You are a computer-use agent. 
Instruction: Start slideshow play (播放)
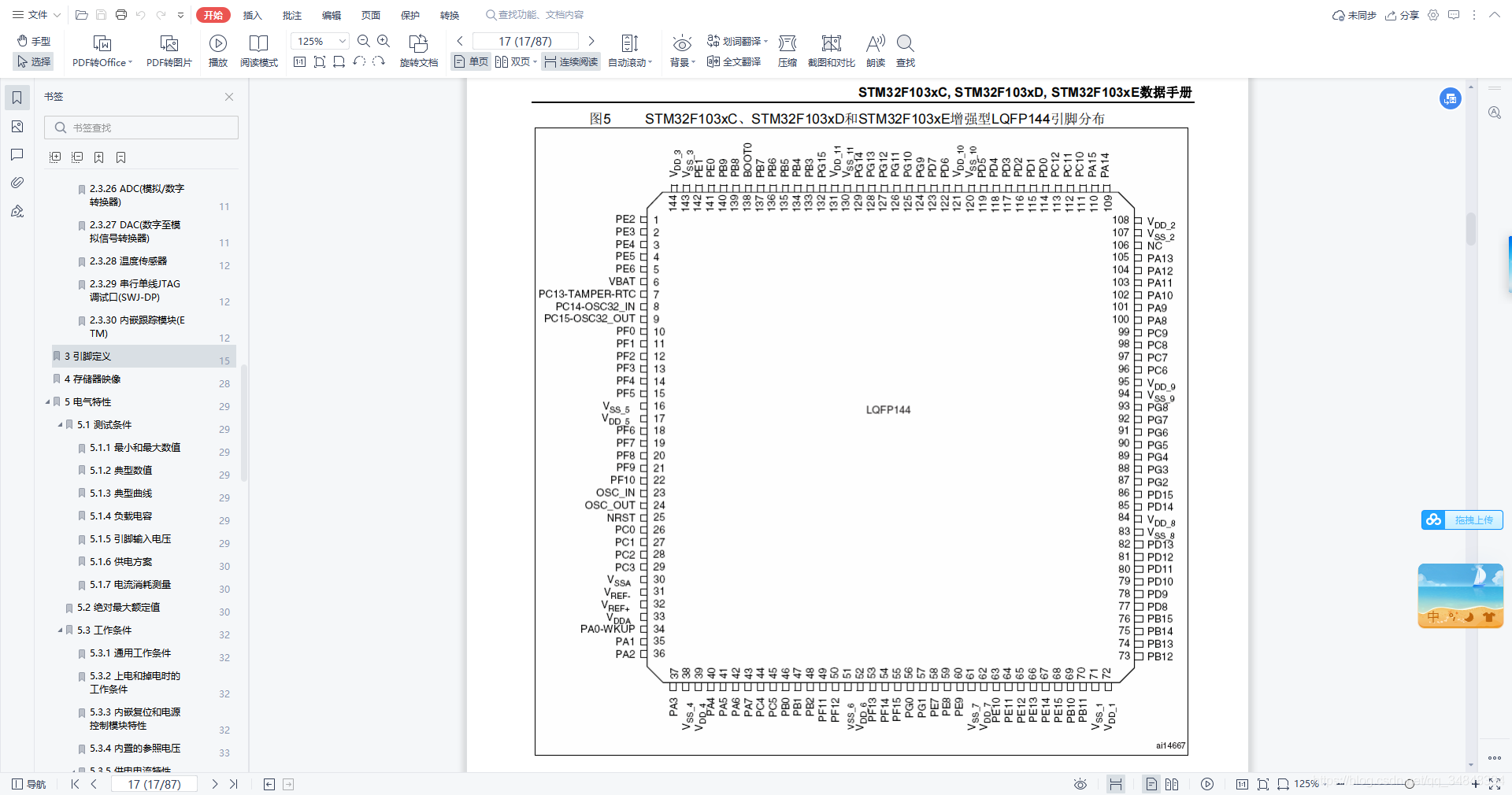(x=218, y=52)
